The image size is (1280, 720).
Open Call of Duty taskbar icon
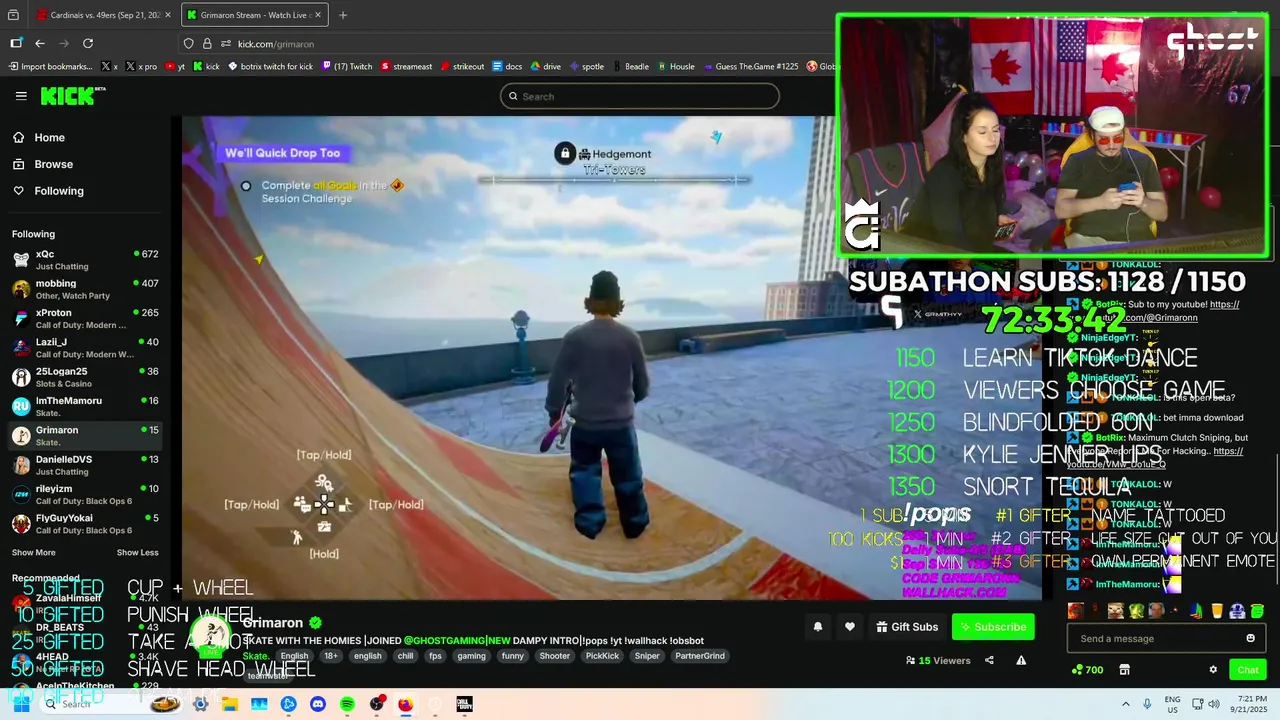click(x=464, y=704)
